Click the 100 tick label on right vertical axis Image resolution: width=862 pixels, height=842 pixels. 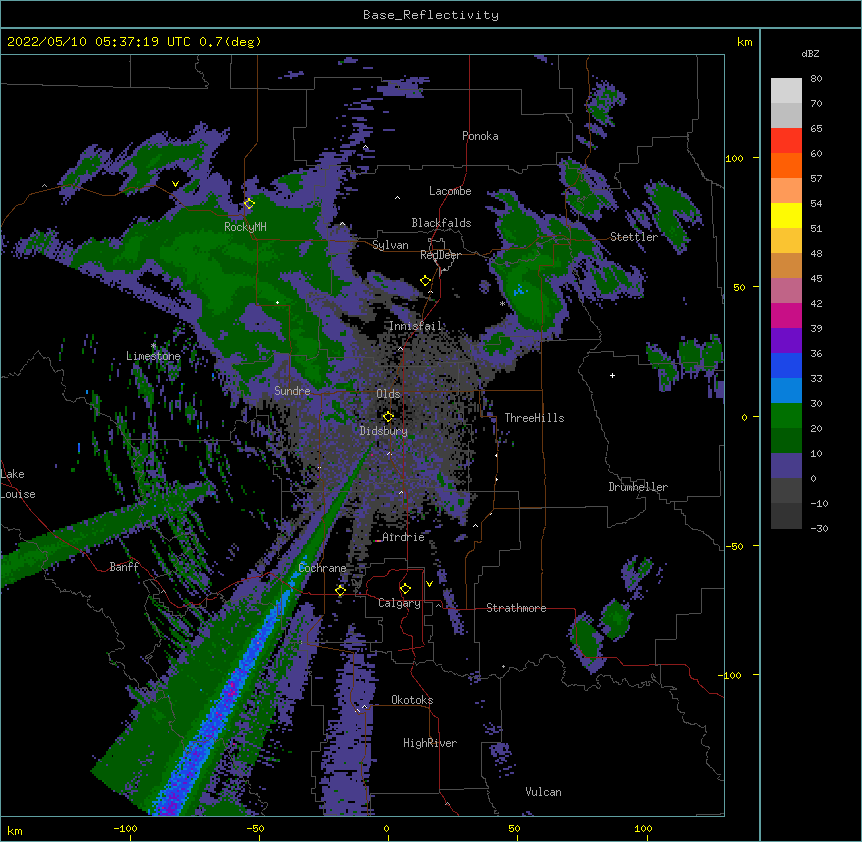[734, 158]
